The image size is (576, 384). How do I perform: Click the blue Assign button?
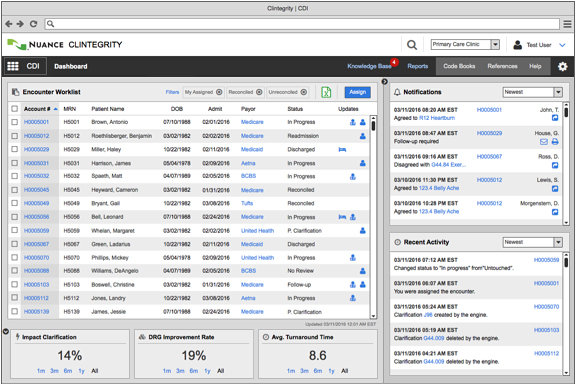tap(357, 92)
